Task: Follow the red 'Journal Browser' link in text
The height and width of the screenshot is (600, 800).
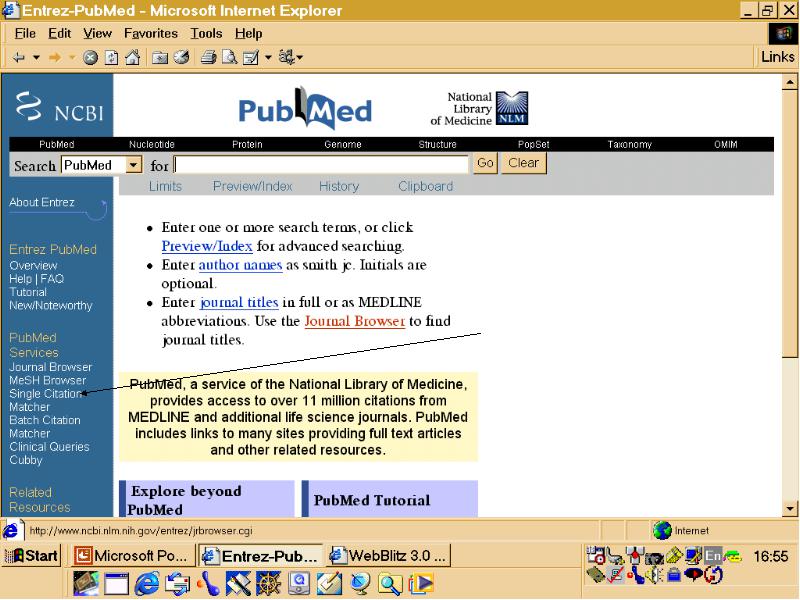Action: click(355, 321)
